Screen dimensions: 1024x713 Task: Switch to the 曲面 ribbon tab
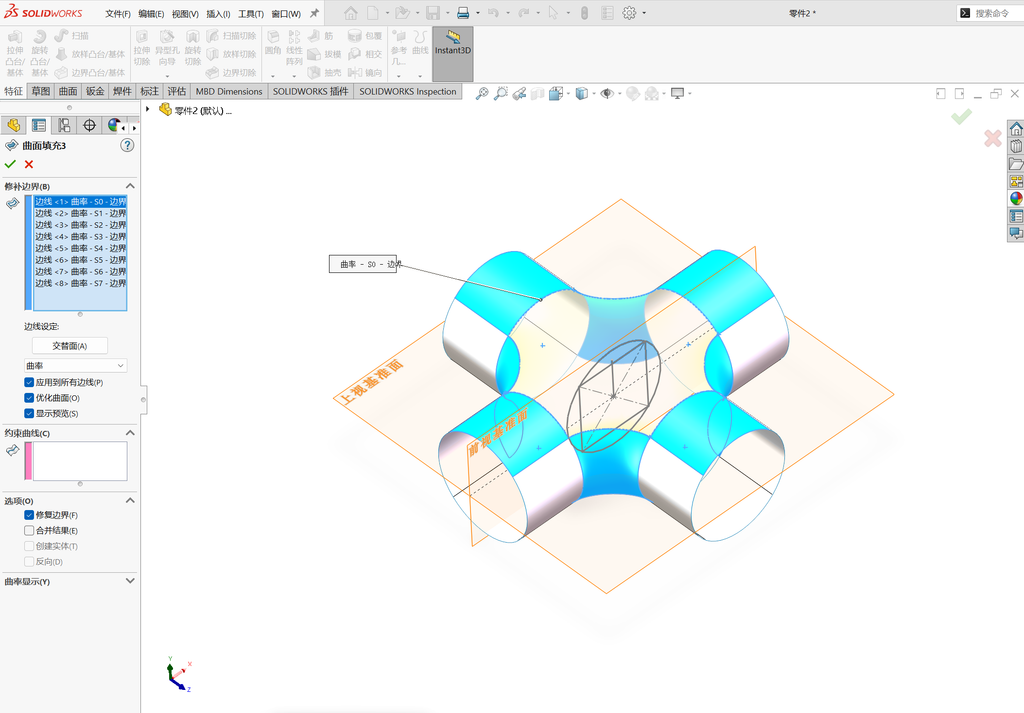[x=68, y=91]
